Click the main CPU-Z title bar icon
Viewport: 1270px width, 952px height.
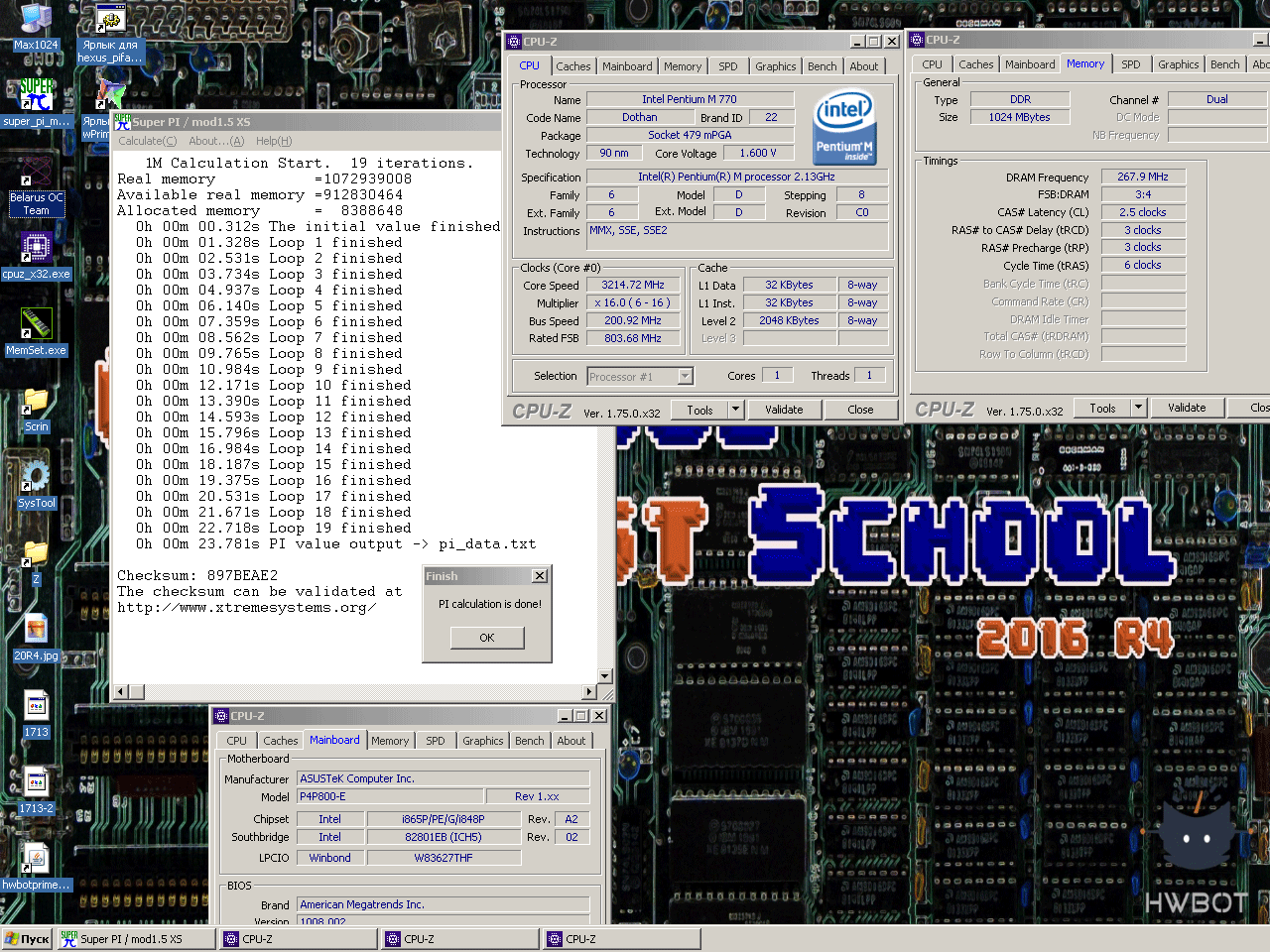[513, 42]
